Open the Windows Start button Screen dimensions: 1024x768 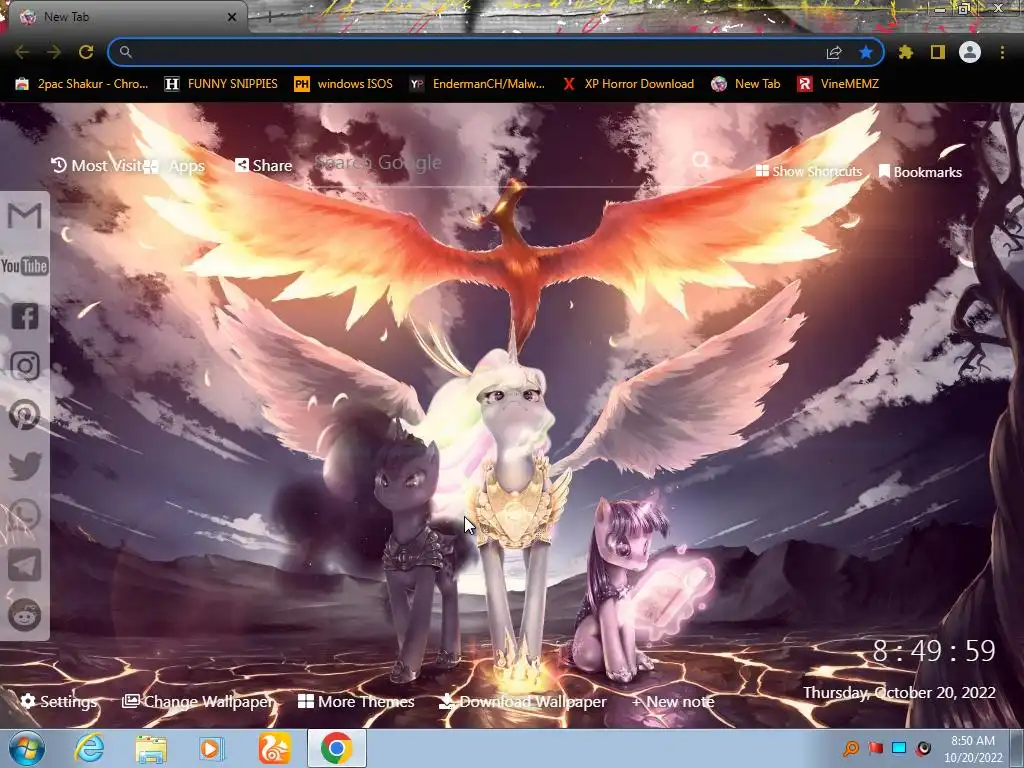[x=26, y=748]
